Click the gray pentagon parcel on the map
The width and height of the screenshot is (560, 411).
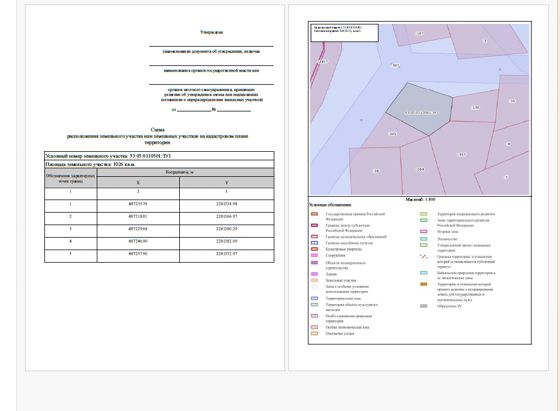(x=421, y=108)
